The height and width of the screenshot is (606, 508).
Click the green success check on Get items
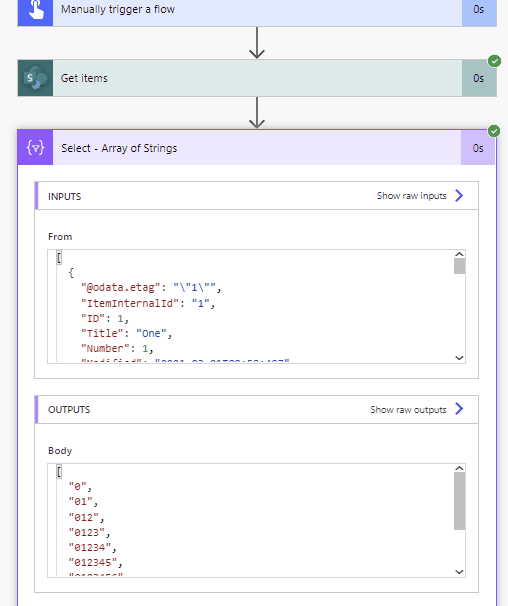494,61
